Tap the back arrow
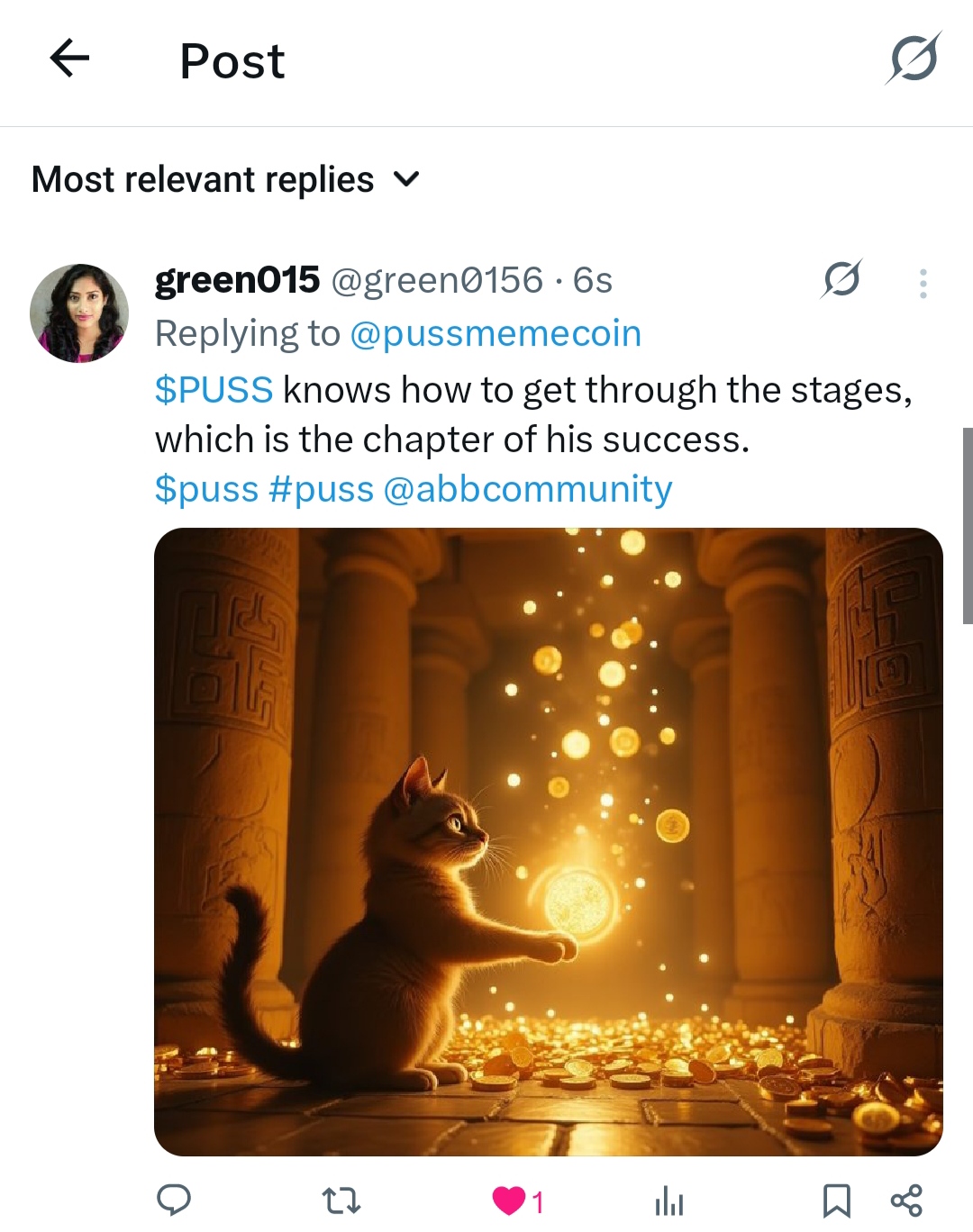This screenshot has width=973, height=1232. coord(69,59)
